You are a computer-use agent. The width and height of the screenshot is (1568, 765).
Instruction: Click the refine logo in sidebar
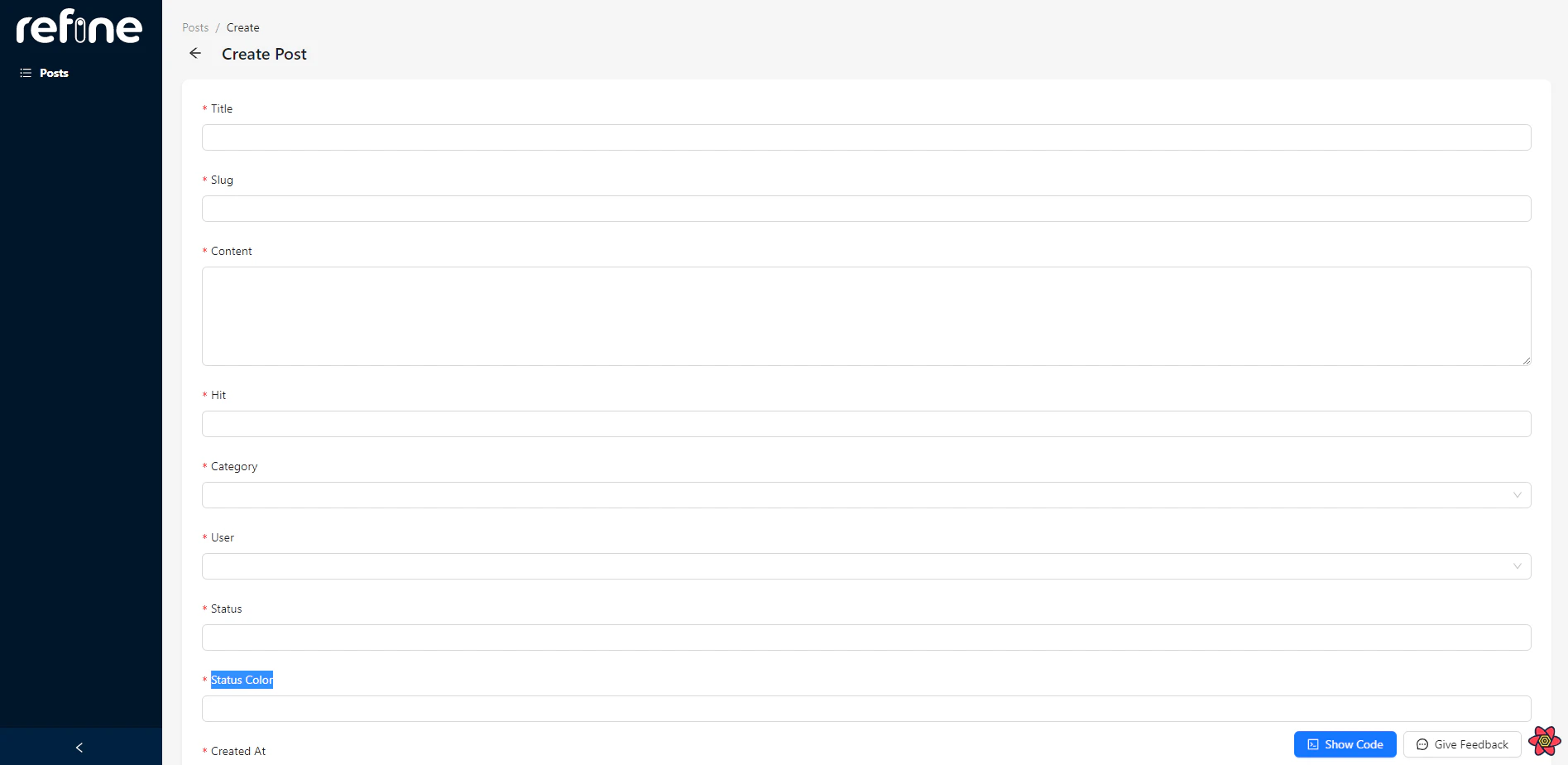[79, 26]
